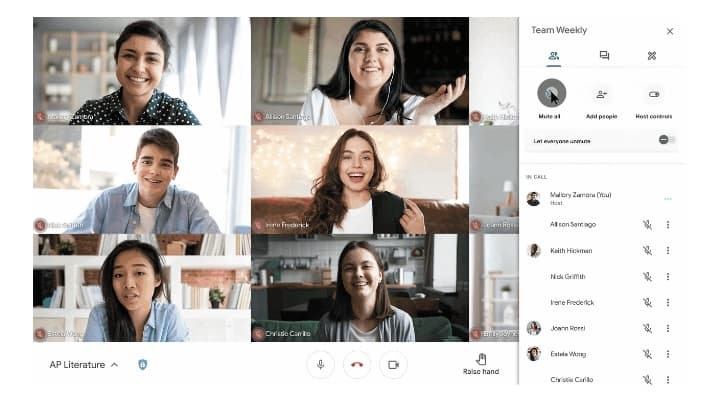Click Christie Carillo's name in participant list

572,380
